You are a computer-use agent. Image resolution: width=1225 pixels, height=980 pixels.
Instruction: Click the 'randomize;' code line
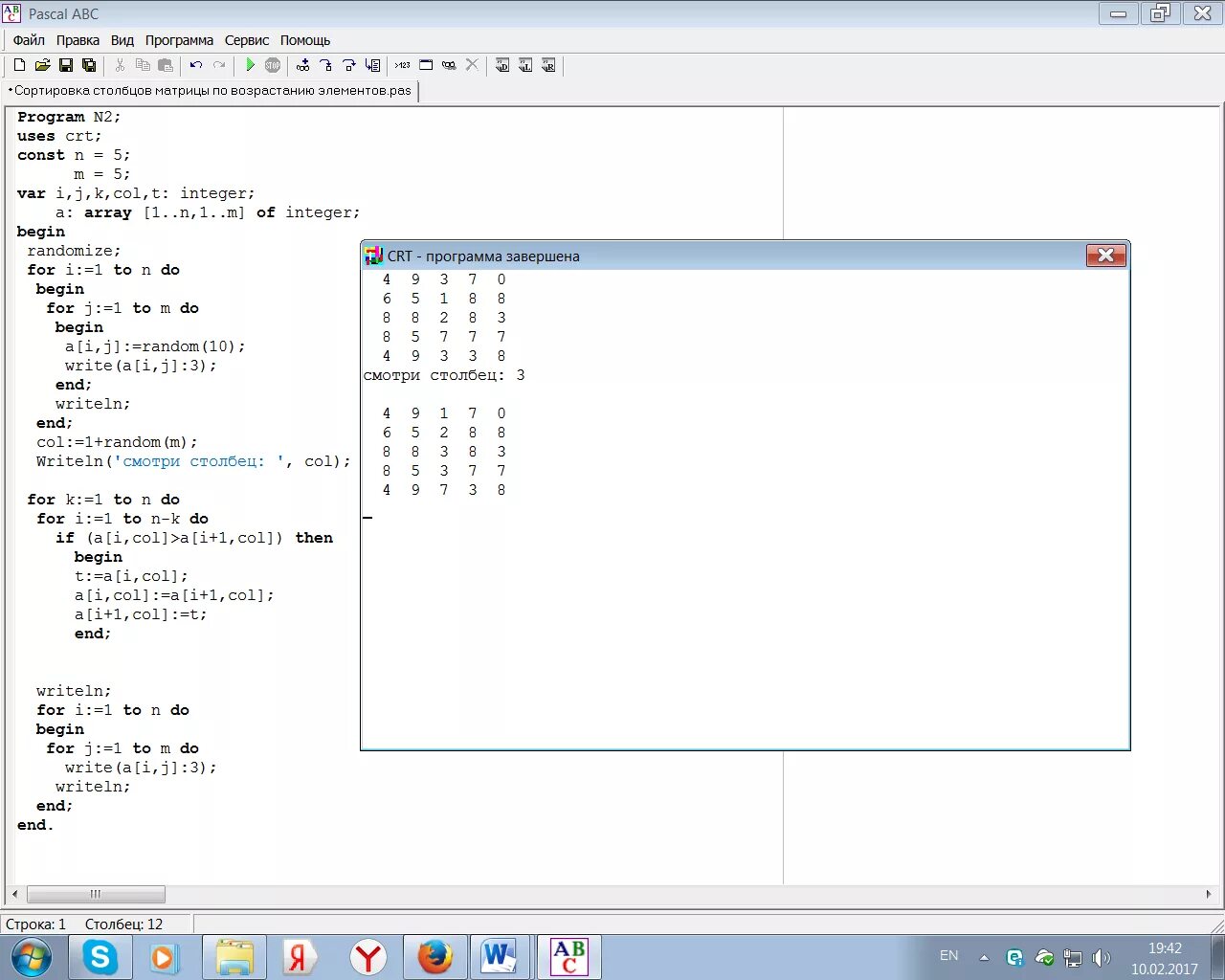tap(74, 251)
